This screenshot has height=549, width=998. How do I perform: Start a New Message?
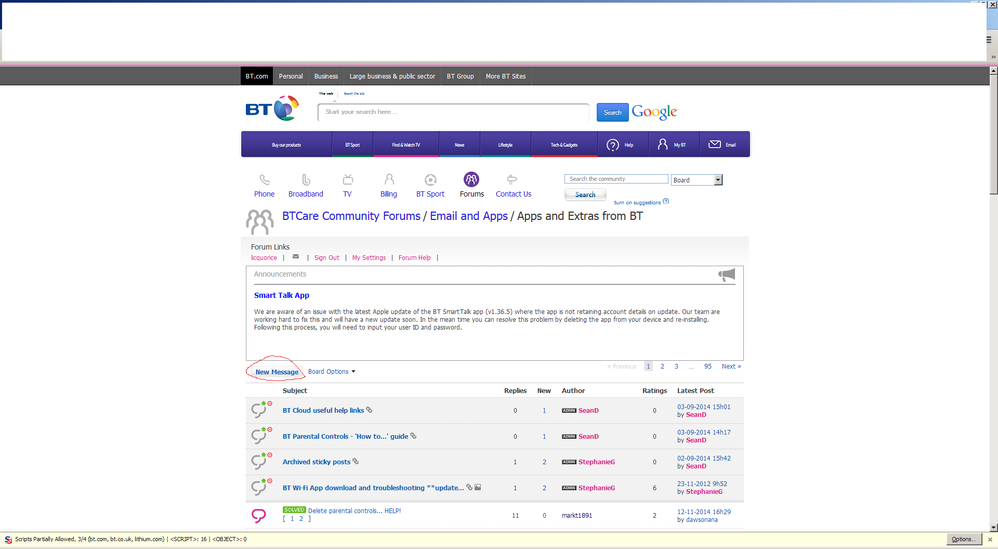coord(277,372)
